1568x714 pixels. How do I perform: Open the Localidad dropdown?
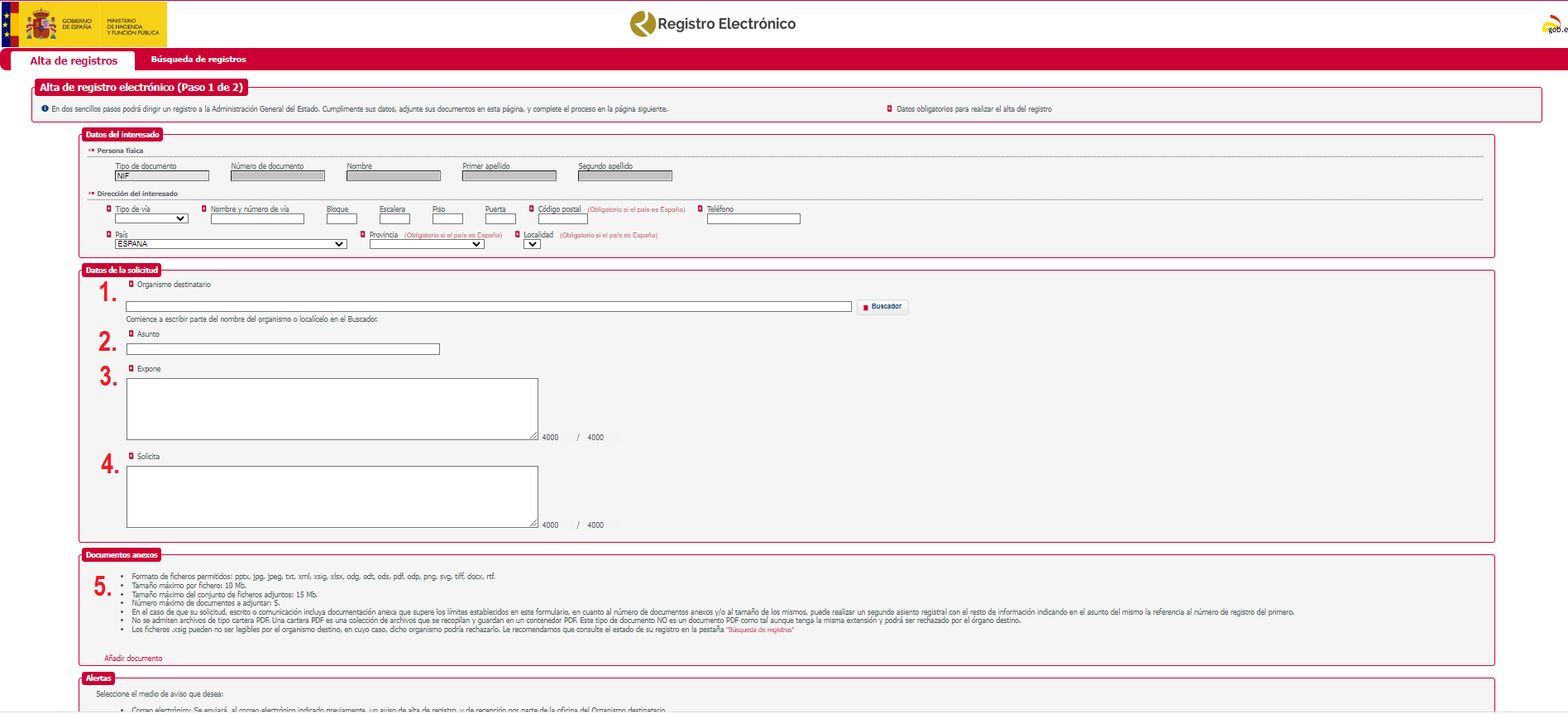pos(532,244)
